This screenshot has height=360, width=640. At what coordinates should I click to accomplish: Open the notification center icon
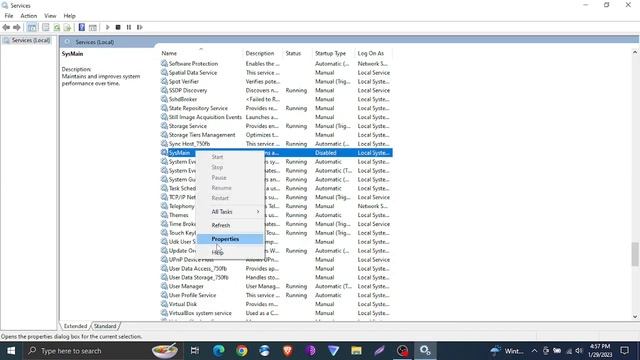(x=624, y=351)
